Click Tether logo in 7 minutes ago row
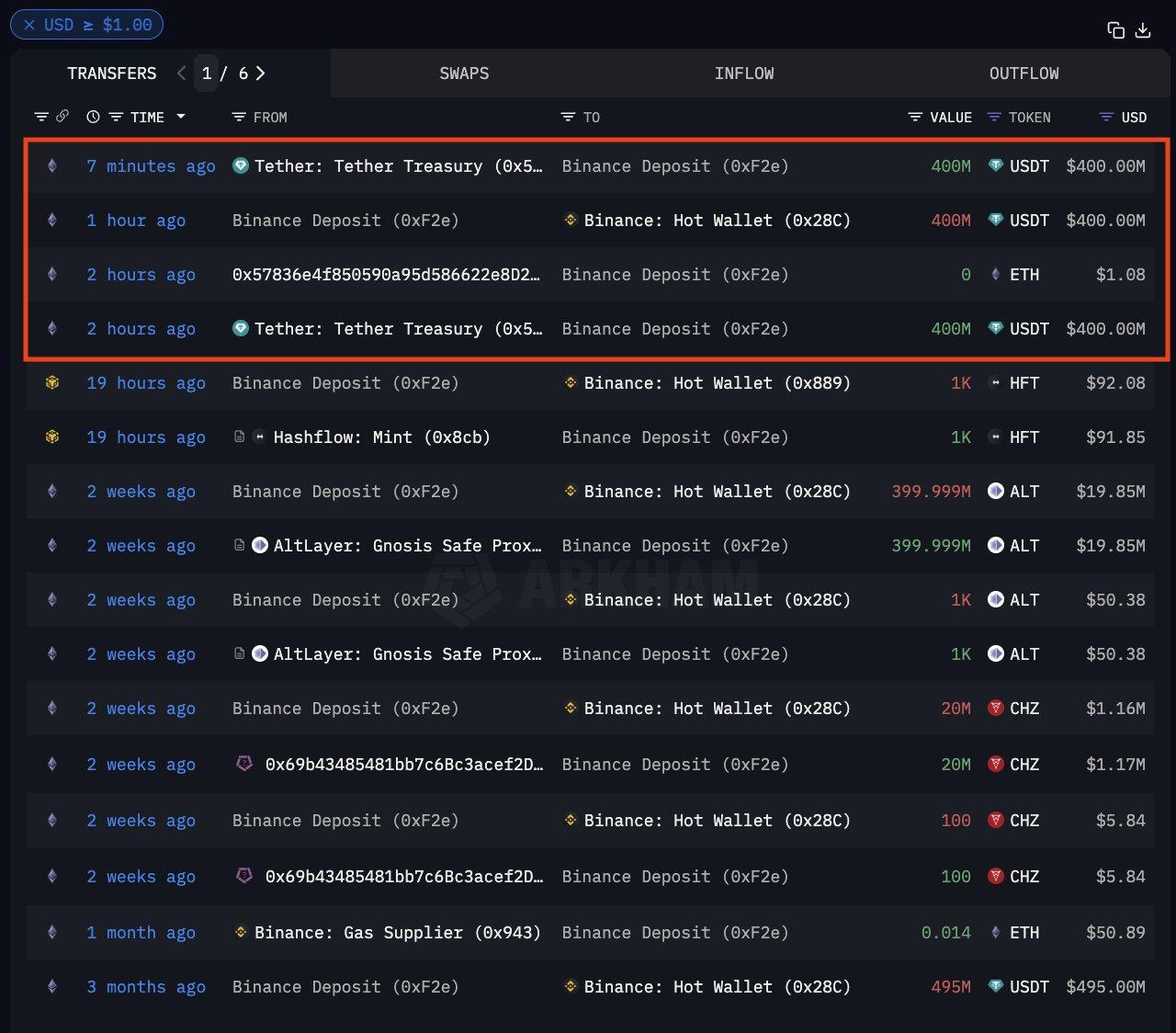This screenshot has height=1033, width=1176. [241, 166]
